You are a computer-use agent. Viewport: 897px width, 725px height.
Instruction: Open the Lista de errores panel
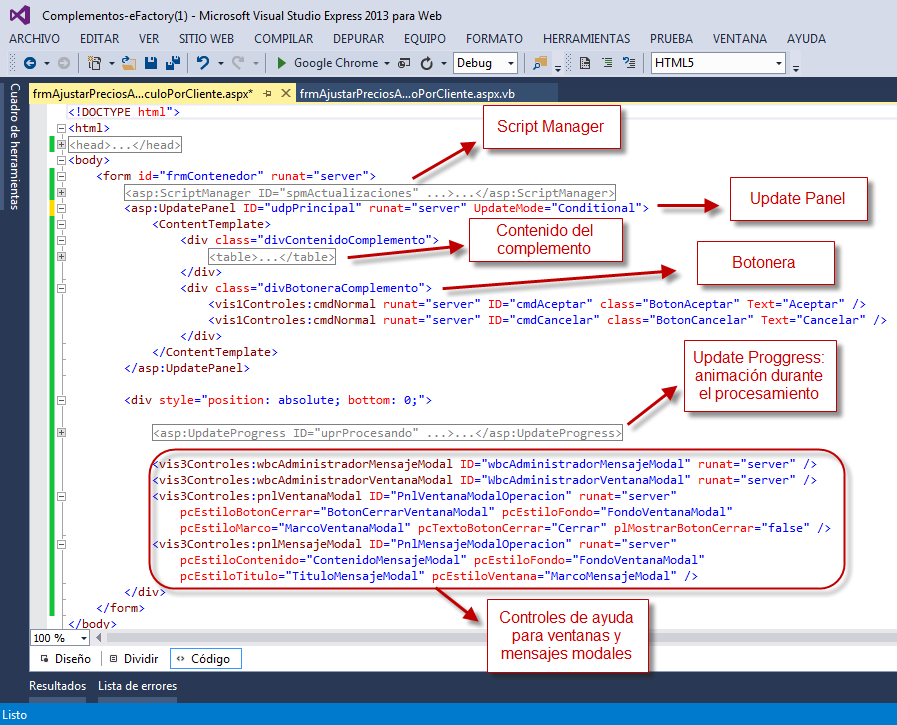click(137, 686)
